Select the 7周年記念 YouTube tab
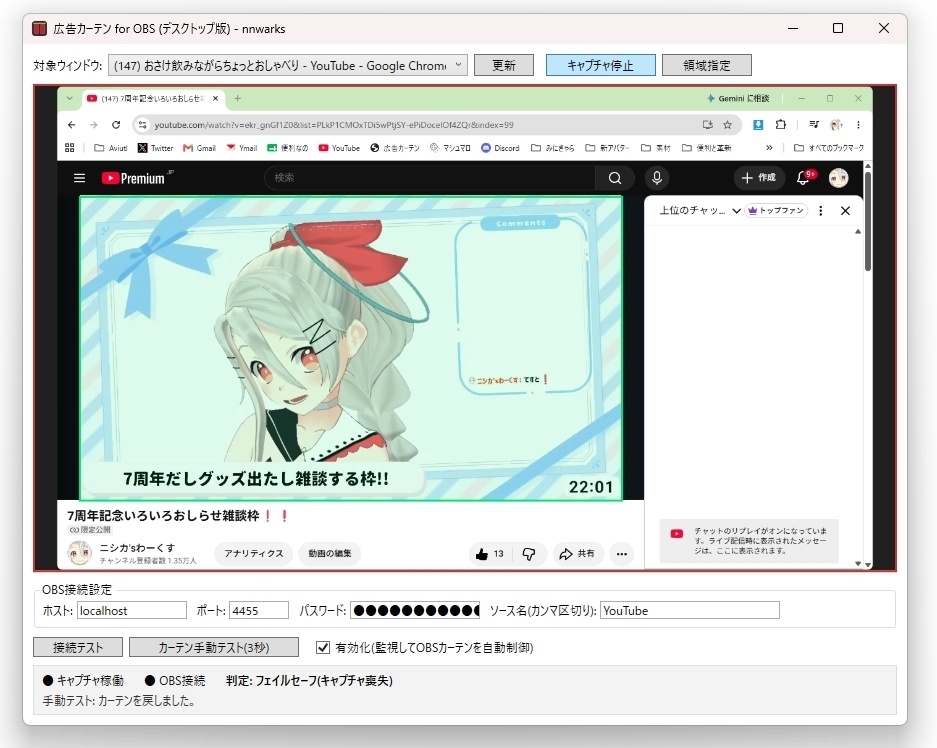 pos(146,99)
